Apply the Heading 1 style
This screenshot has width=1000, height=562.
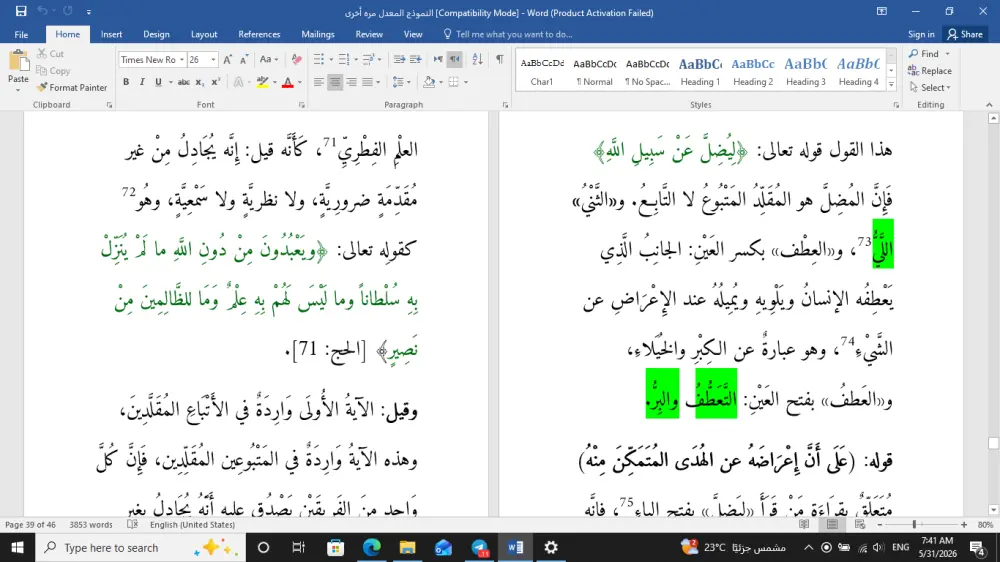coord(700,71)
